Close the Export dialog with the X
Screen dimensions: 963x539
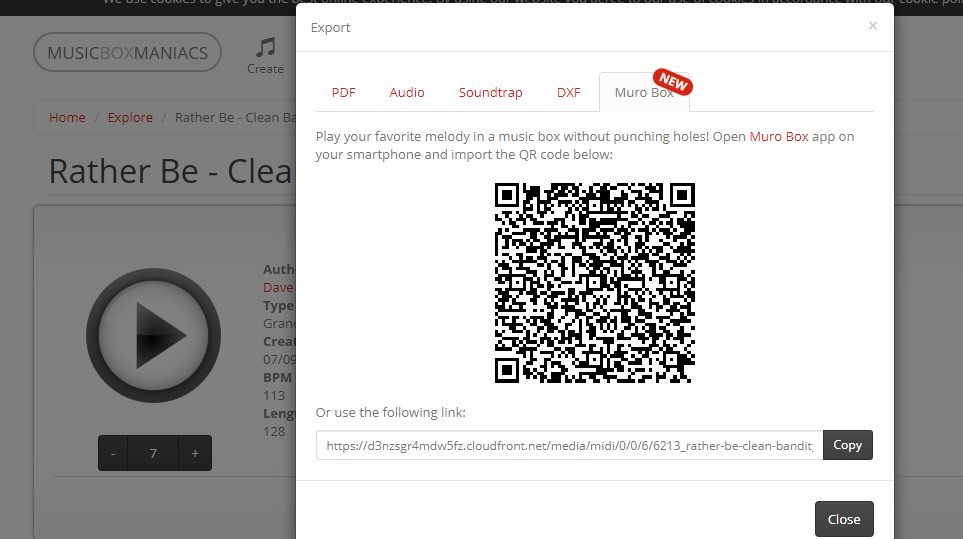(873, 26)
